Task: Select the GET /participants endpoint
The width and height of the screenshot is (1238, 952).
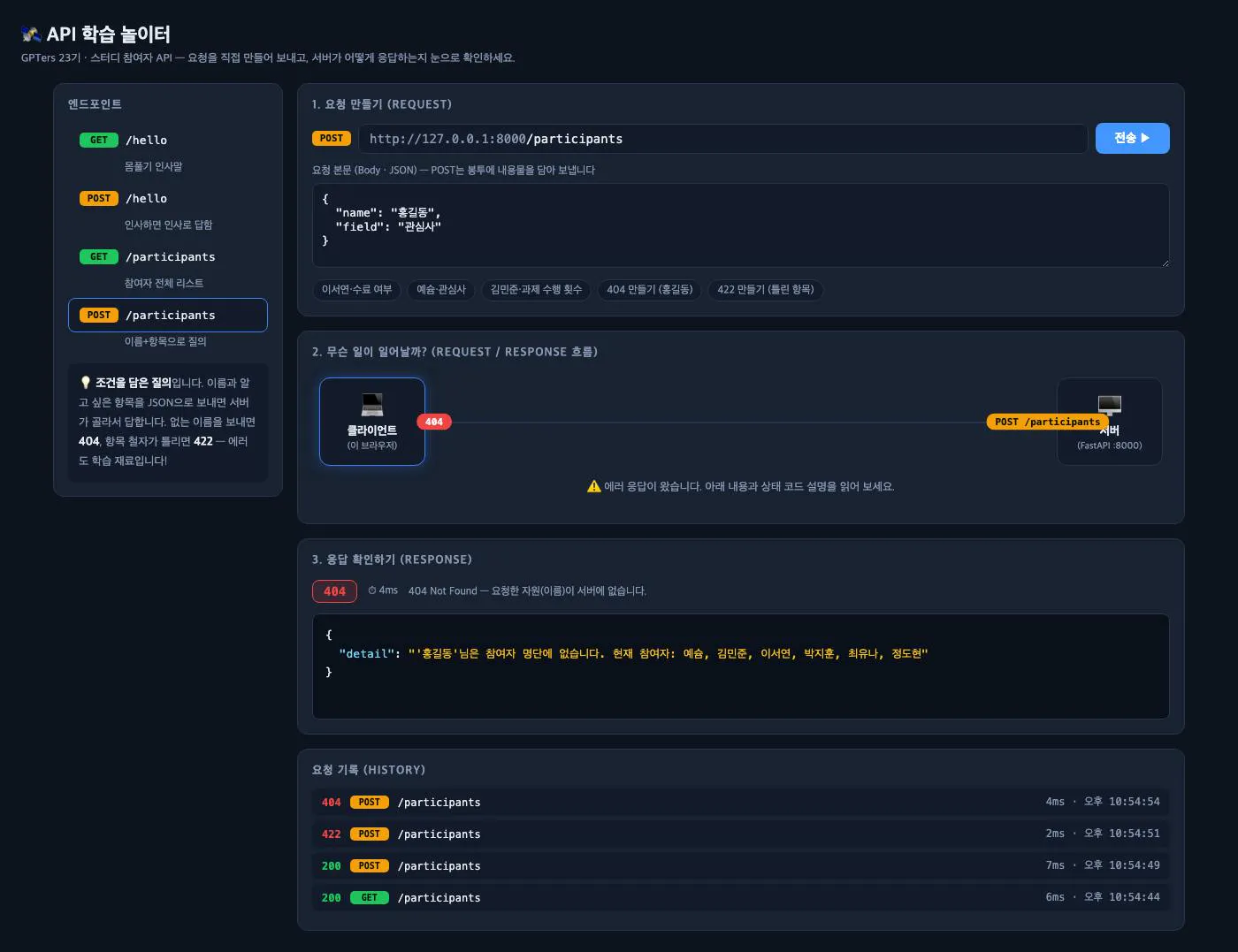Action: click(168, 256)
